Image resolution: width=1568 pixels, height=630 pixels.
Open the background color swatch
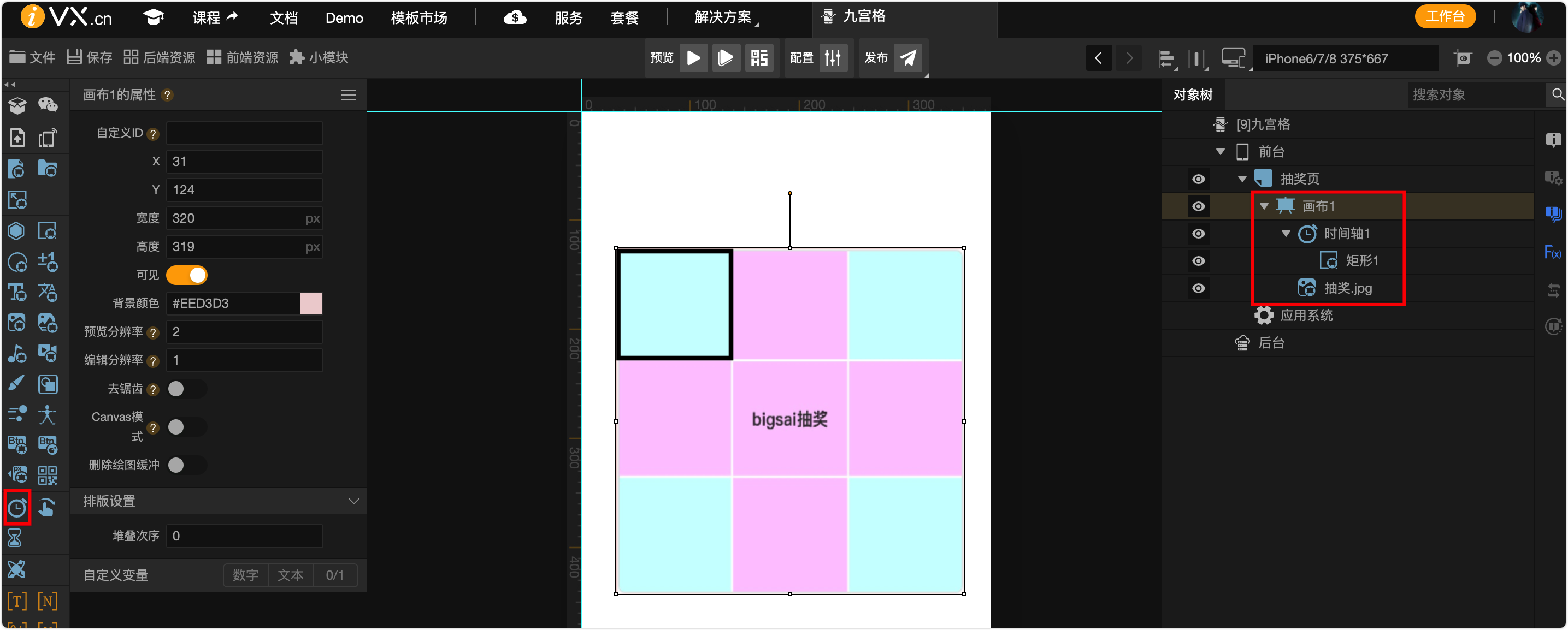click(310, 304)
